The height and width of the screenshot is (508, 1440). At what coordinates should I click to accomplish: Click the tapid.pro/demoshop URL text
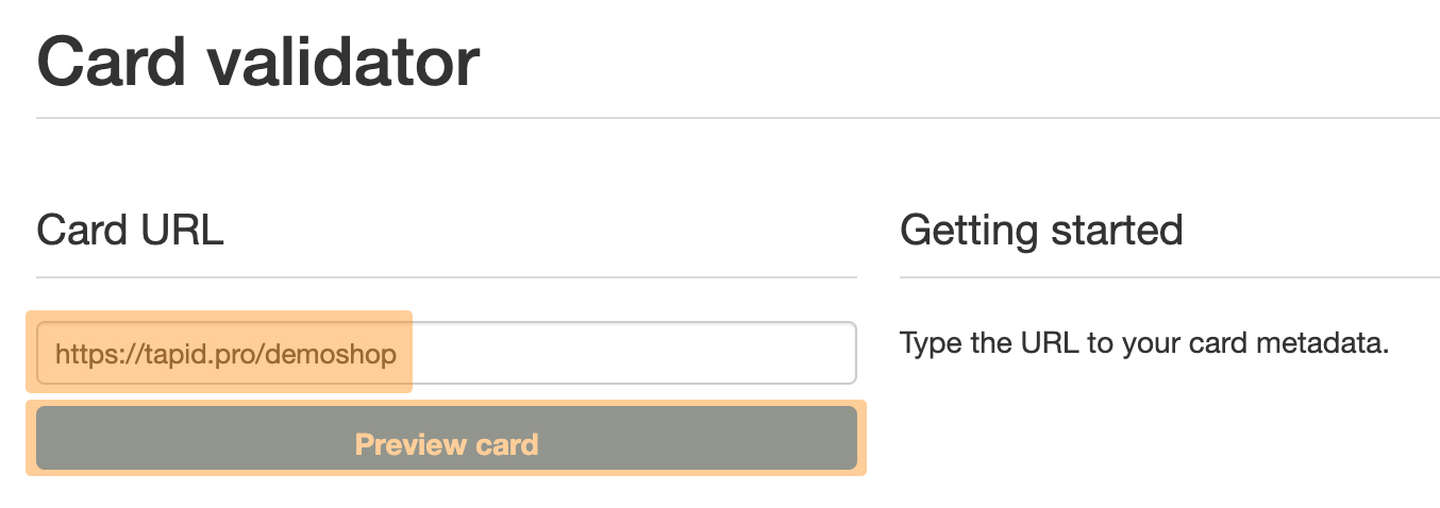click(225, 354)
